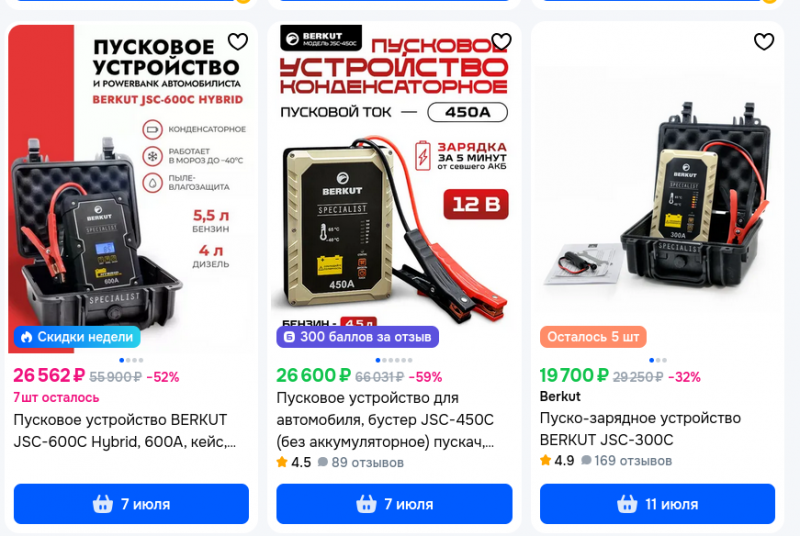
Task: Favorite the JSC-450C booster with heart icon
Action: tap(501, 41)
